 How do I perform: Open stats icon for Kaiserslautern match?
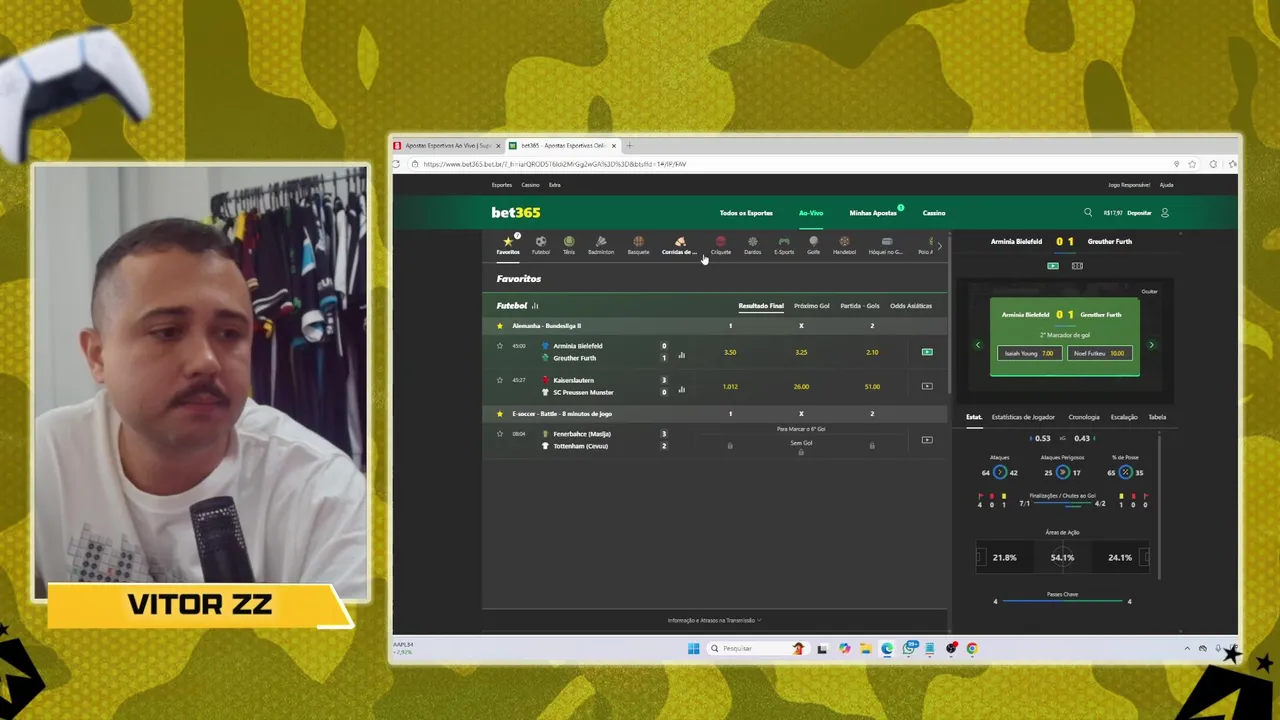(x=682, y=389)
